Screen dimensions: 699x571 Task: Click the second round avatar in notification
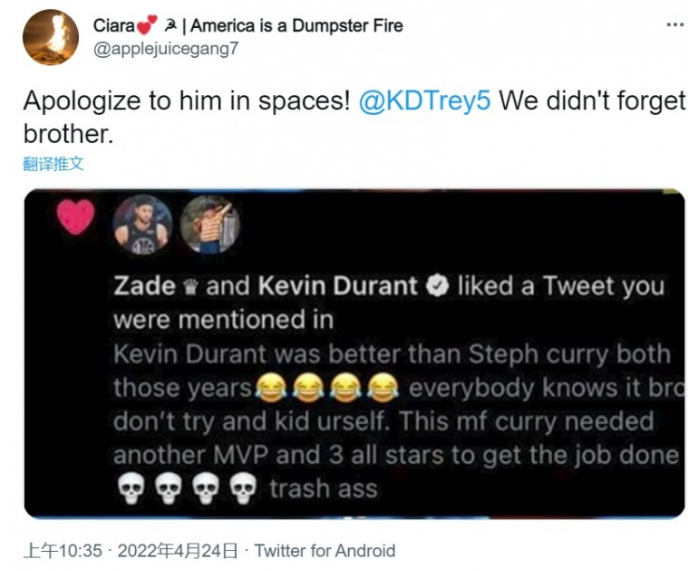pyautogui.click(x=210, y=224)
